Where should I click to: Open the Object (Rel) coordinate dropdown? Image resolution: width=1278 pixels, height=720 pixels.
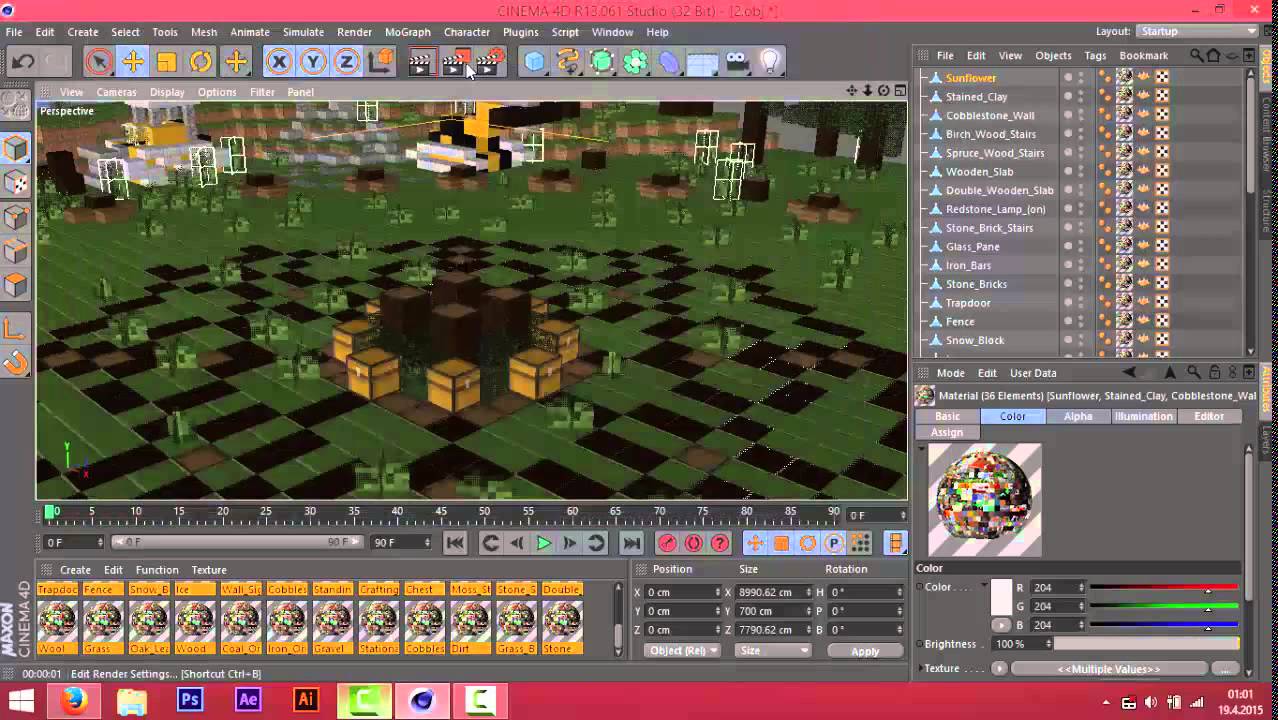(x=682, y=650)
